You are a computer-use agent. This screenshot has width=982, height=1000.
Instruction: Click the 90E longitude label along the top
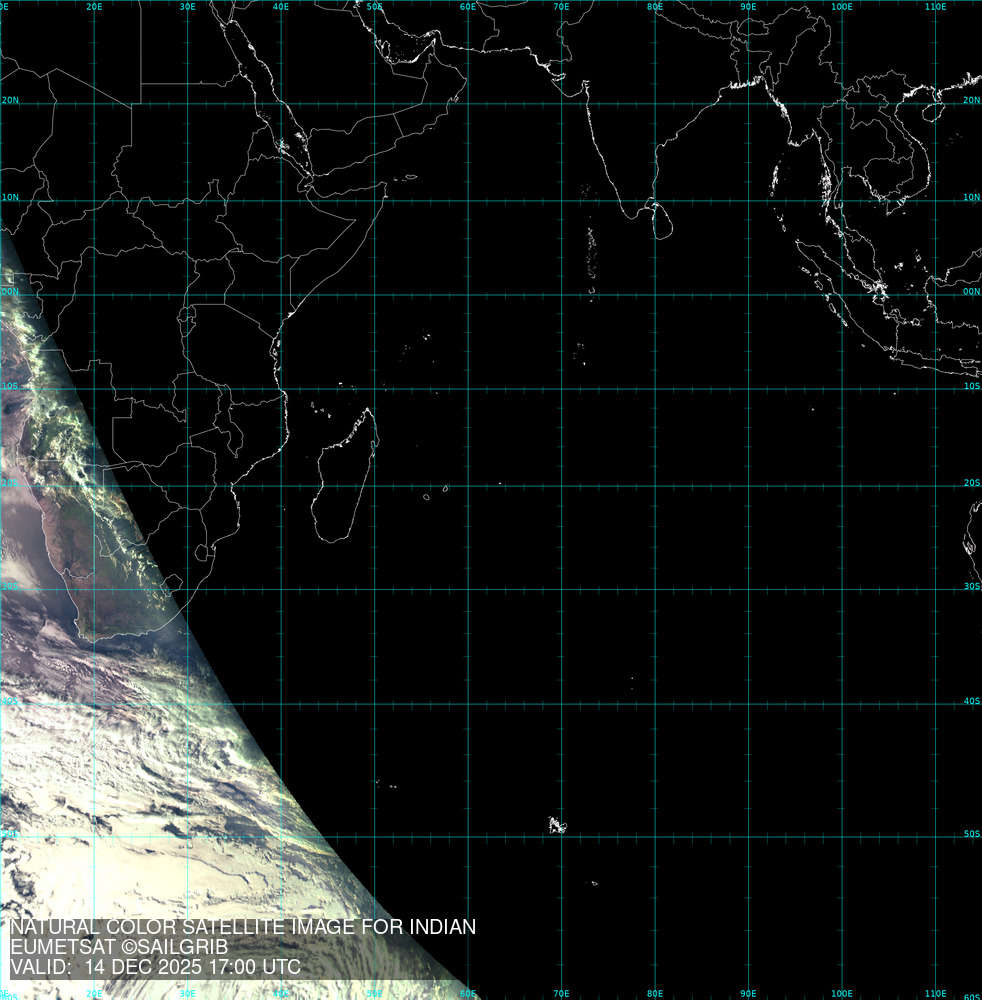(x=748, y=7)
